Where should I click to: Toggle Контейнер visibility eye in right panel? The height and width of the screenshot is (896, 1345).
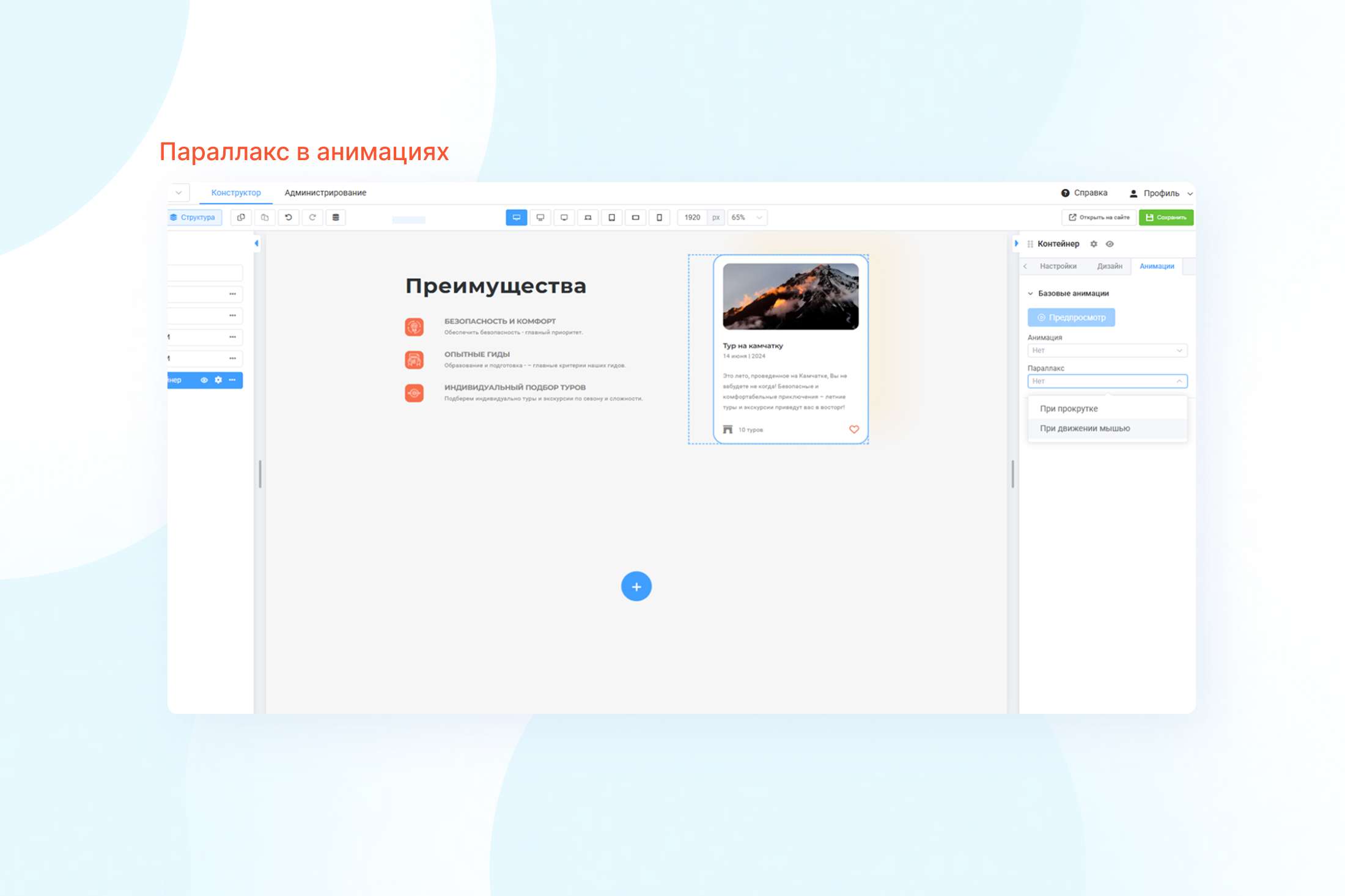coord(1110,244)
